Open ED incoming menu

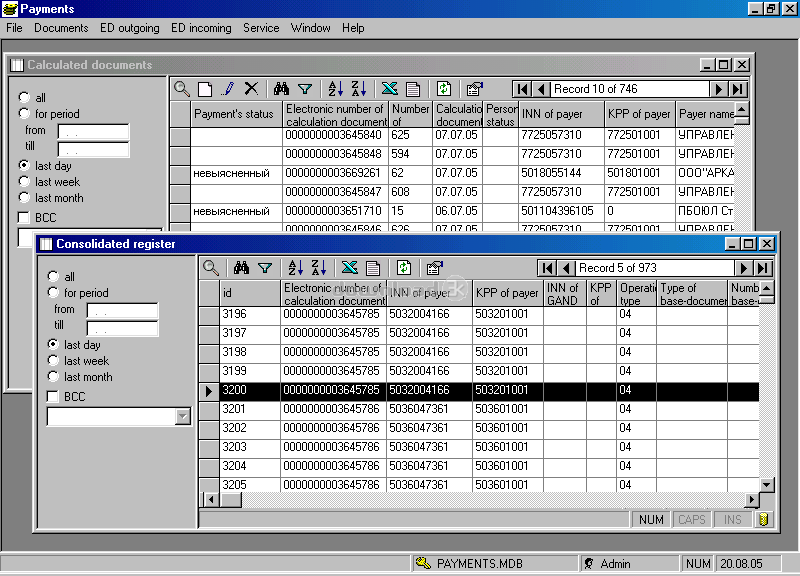(x=201, y=28)
